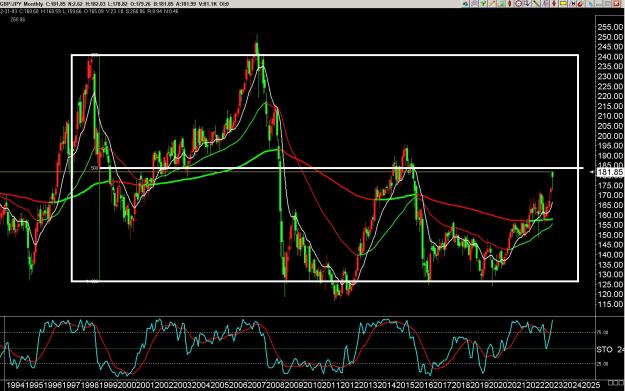Click the light blue pen toolbar icon
This screenshot has height=391, width=625.
point(590,4)
